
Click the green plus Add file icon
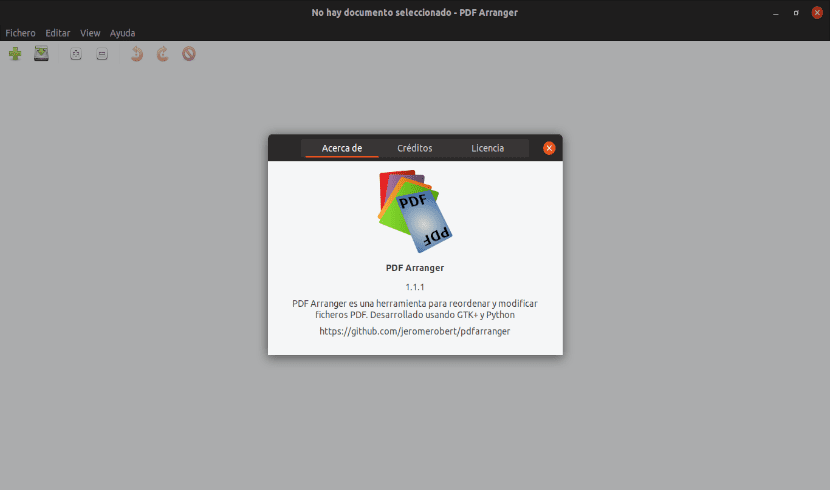[15, 53]
